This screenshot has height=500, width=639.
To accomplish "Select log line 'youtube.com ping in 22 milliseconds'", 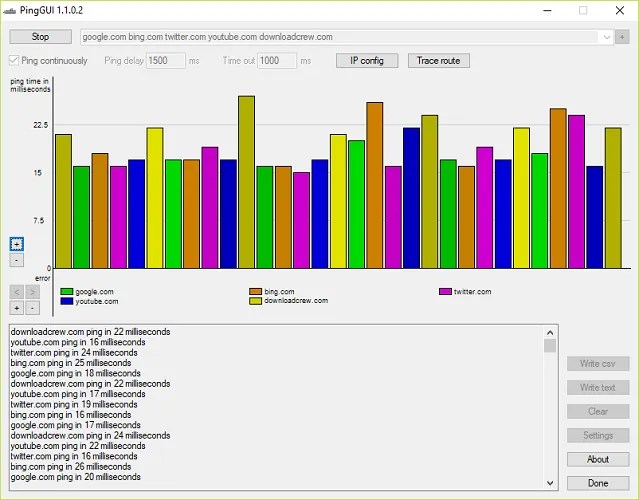I will coord(78,446).
